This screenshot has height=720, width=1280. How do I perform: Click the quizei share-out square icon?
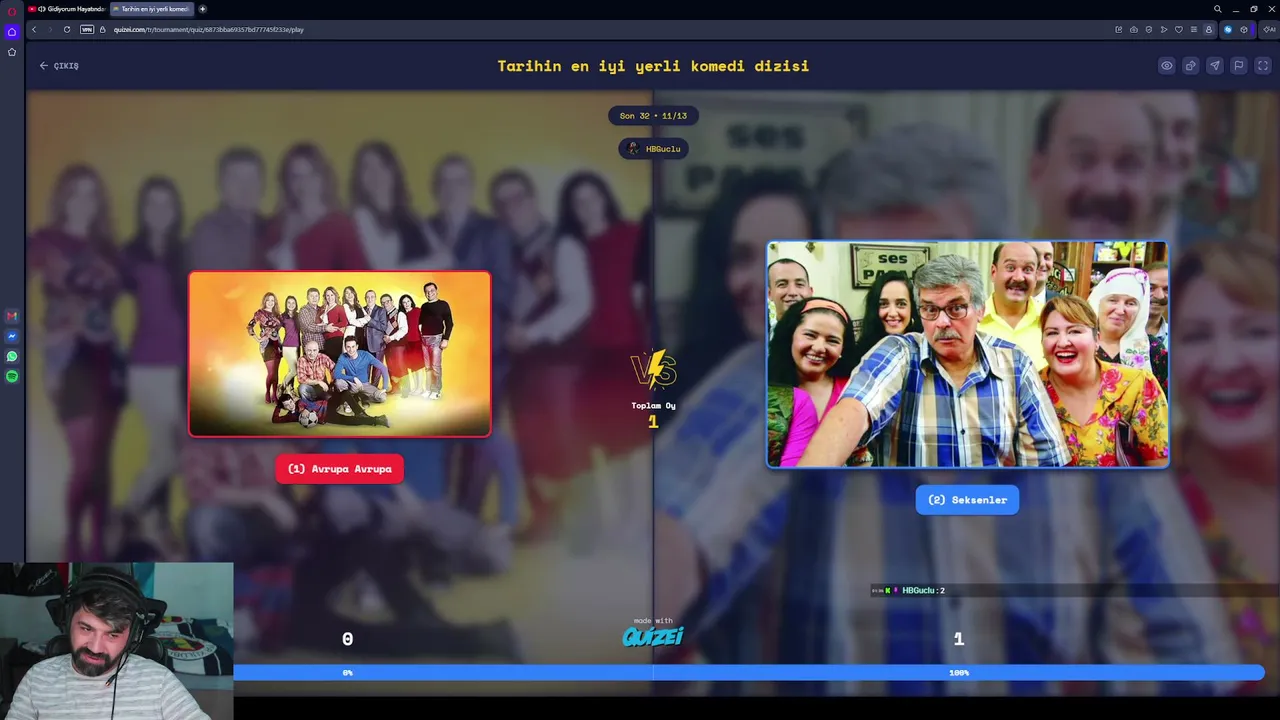[1190, 66]
